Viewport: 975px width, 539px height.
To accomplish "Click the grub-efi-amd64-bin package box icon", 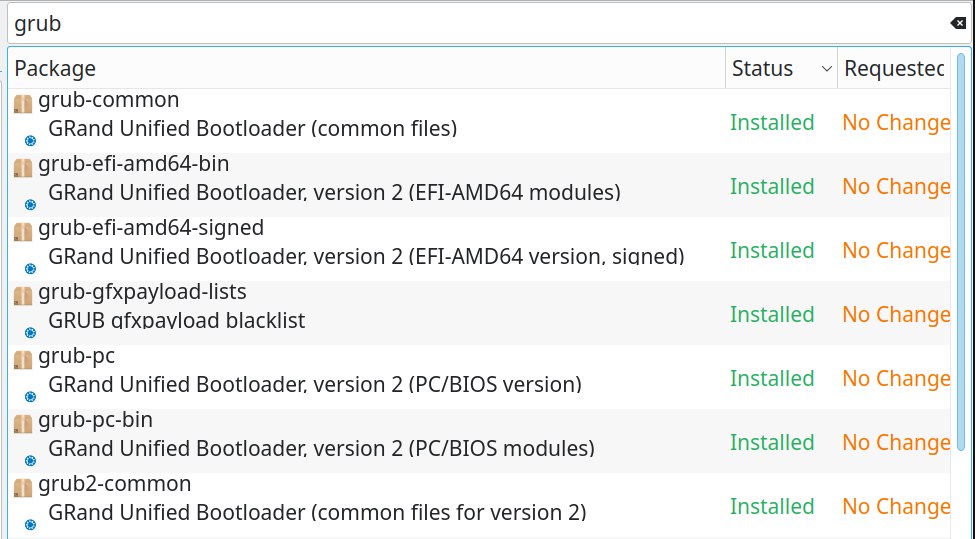I will click(x=23, y=168).
